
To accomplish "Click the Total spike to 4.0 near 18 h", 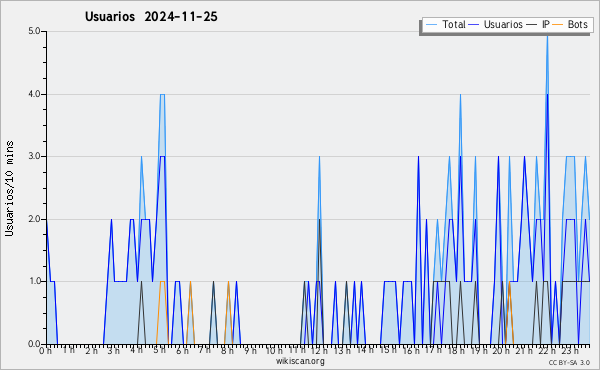I will 460,95.
